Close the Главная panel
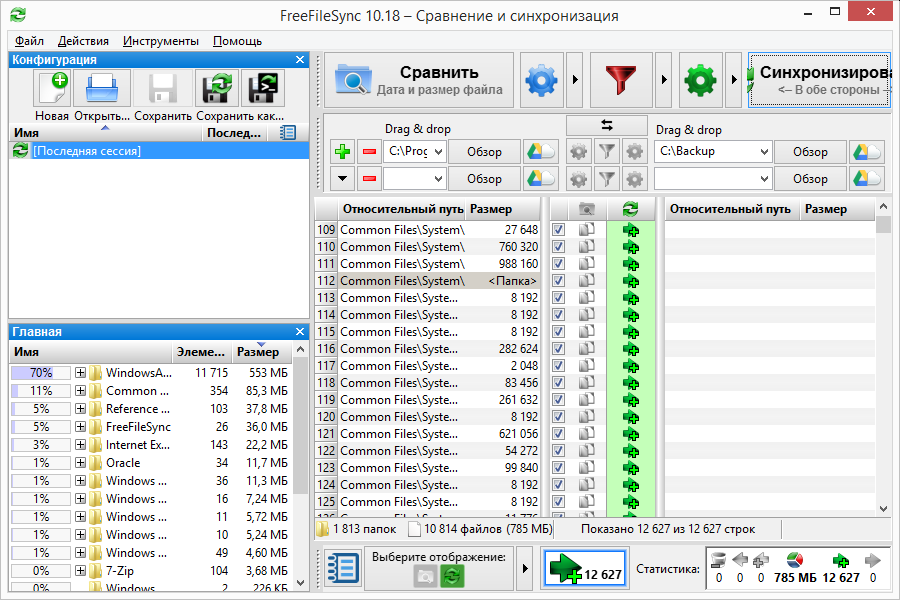This screenshot has width=900, height=600. [300, 332]
